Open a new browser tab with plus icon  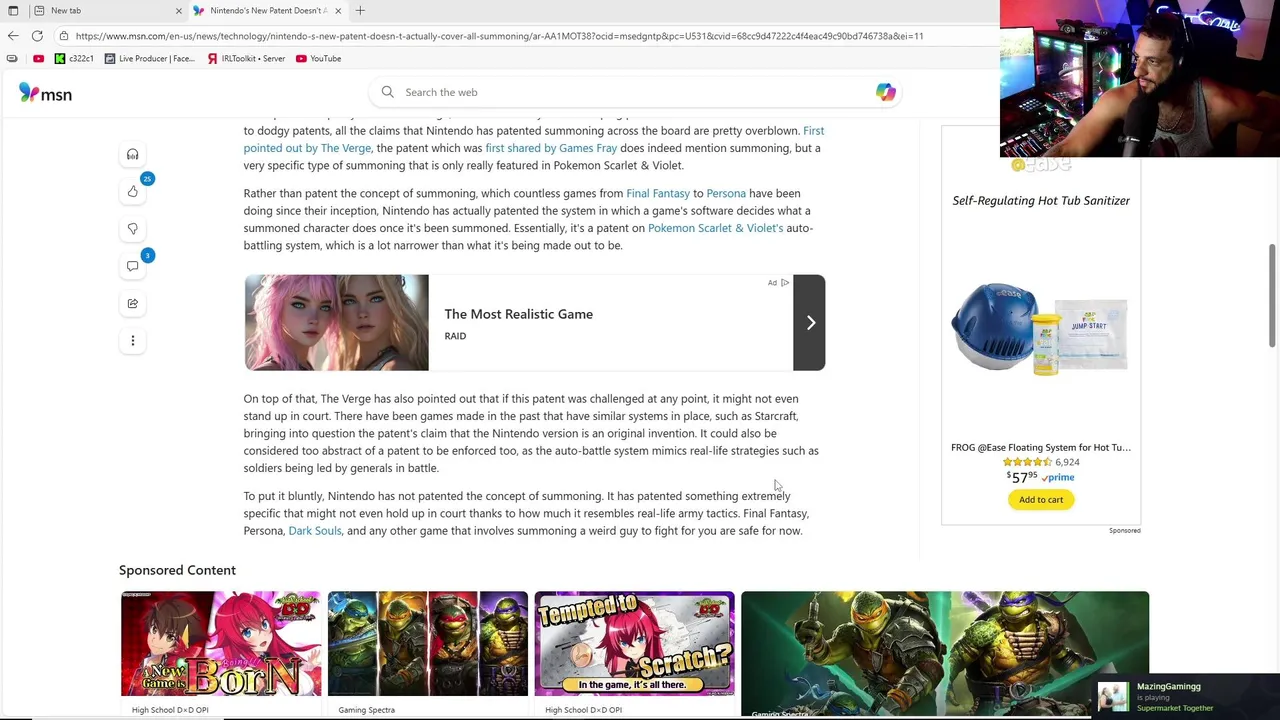pyautogui.click(x=360, y=11)
